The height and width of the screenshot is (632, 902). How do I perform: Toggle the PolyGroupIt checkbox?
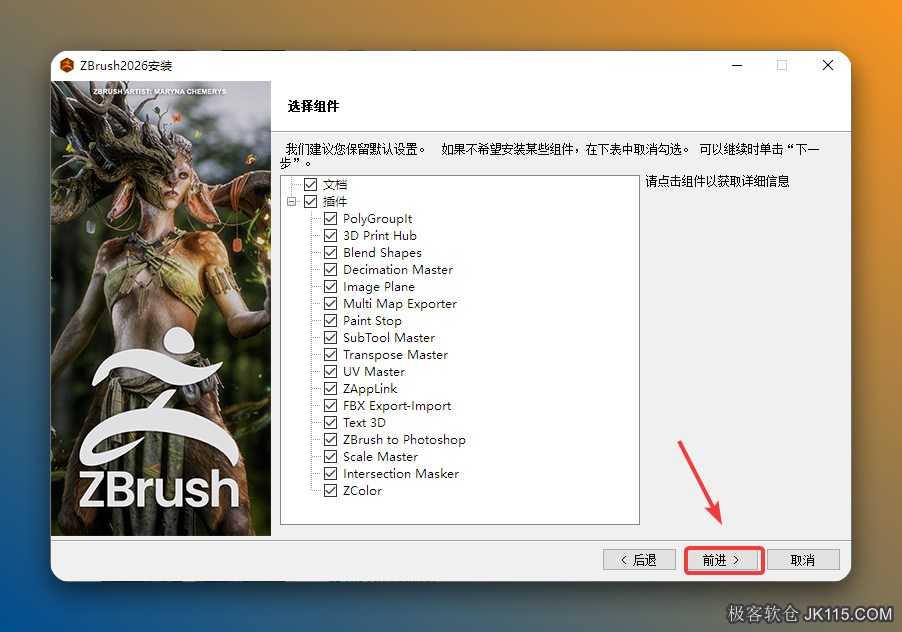330,219
